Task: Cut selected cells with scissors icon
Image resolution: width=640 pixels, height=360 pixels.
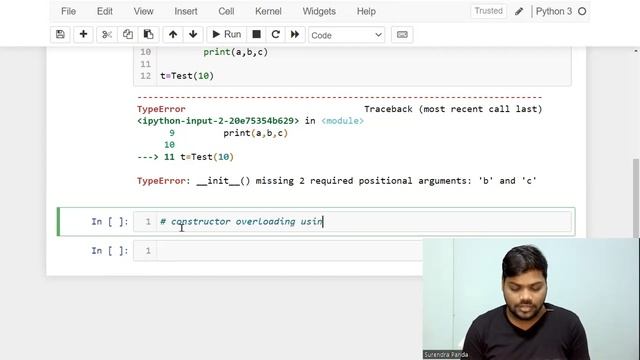Action: pos(107,35)
